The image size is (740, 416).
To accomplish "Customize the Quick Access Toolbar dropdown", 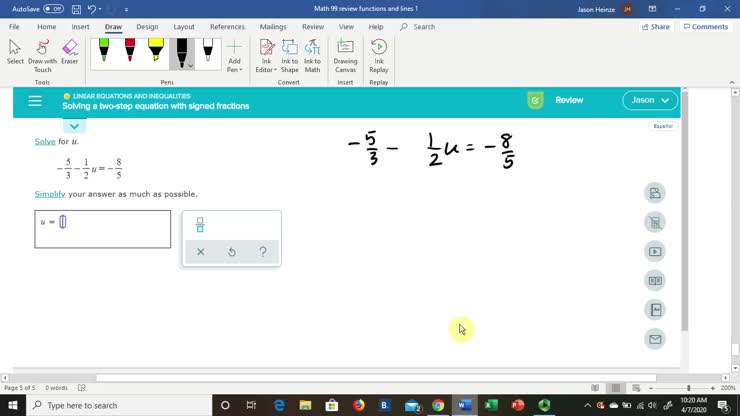I will pos(126,9).
